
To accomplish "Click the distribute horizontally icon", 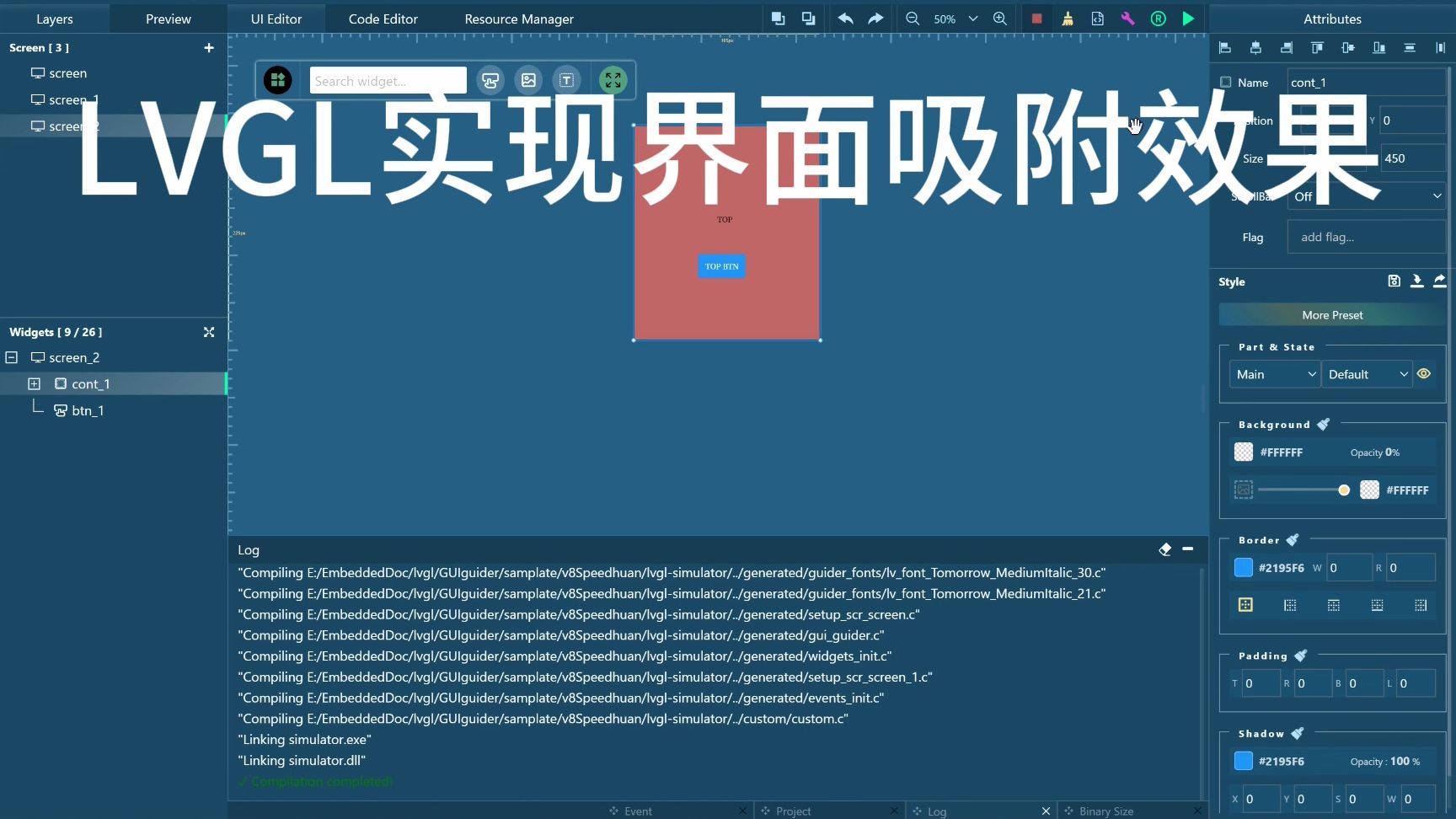I will point(1440,48).
